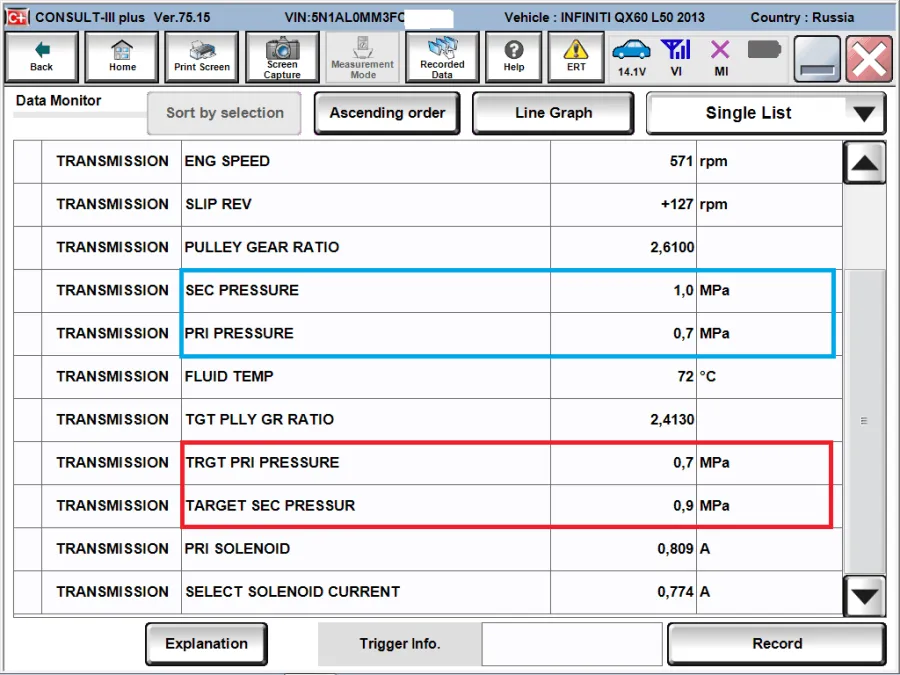Screen dimensions: 900x675
Task: Open the Single List dropdown
Action: point(766,113)
